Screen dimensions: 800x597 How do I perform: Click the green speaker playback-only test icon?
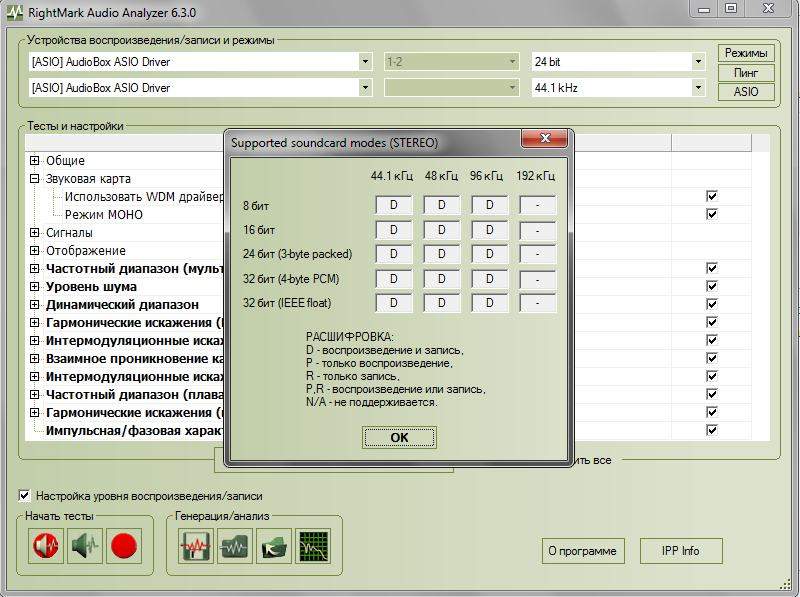point(84,547)
